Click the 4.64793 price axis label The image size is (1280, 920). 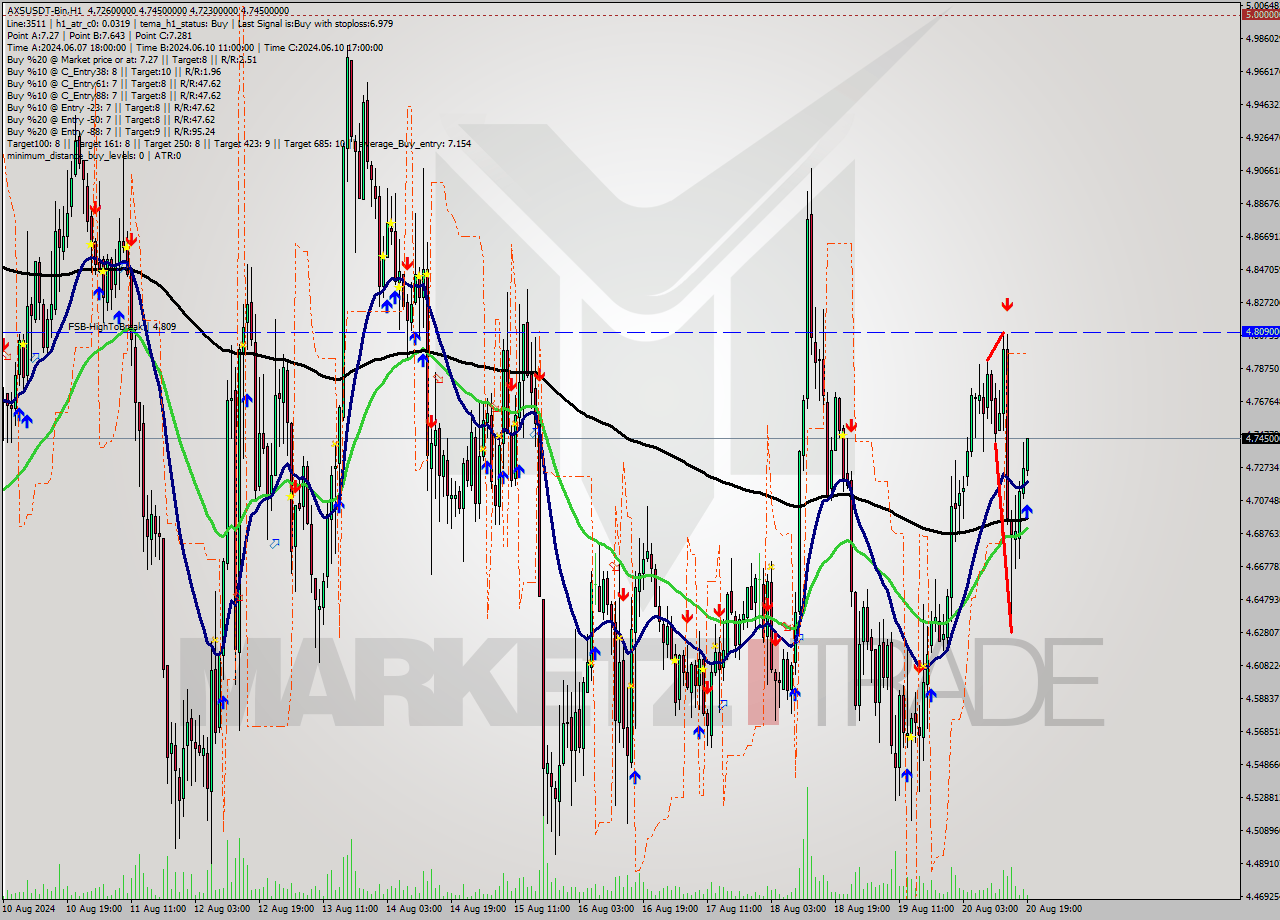pos(1262,599)
